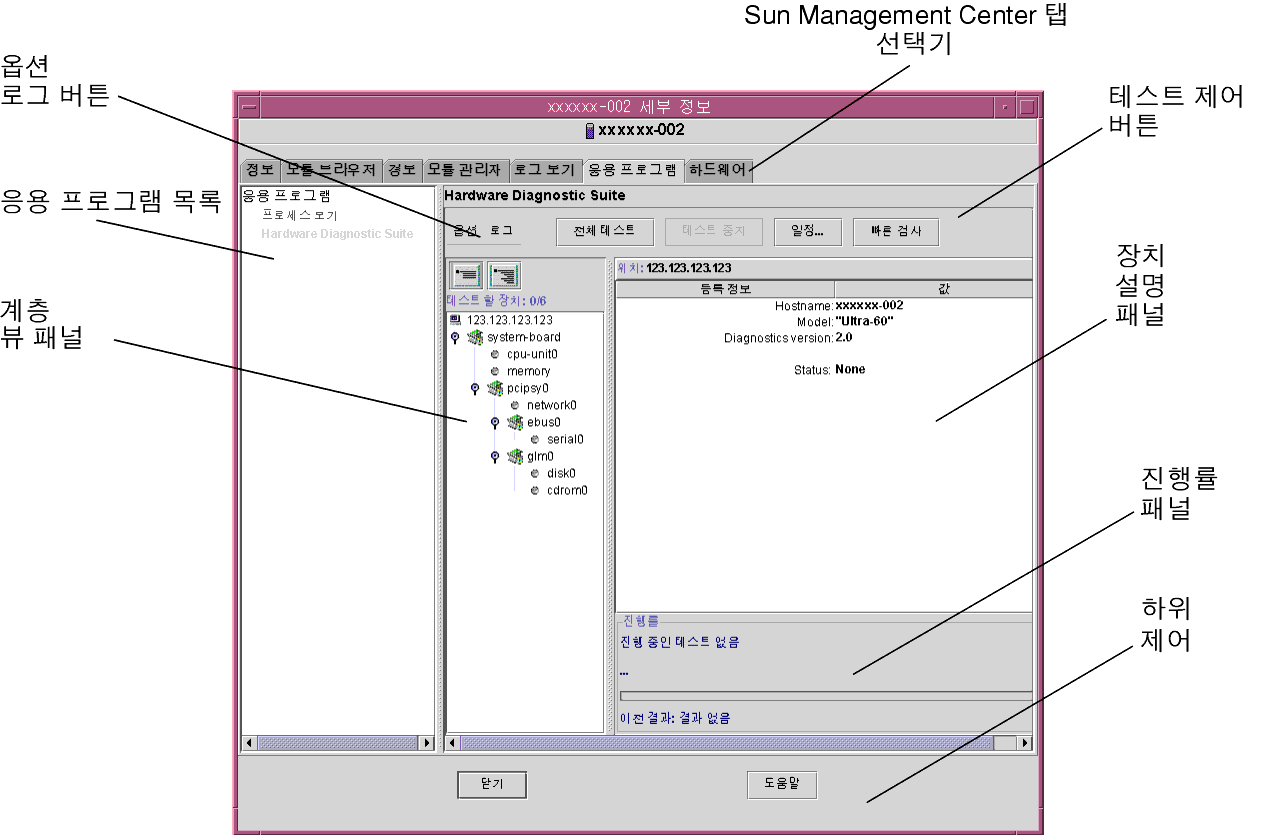The height and width of the screenshot is (836, 1268).
Task: Select the 응용 프로그램 tab
Action: pyautogui.click(x=633, y=170)
